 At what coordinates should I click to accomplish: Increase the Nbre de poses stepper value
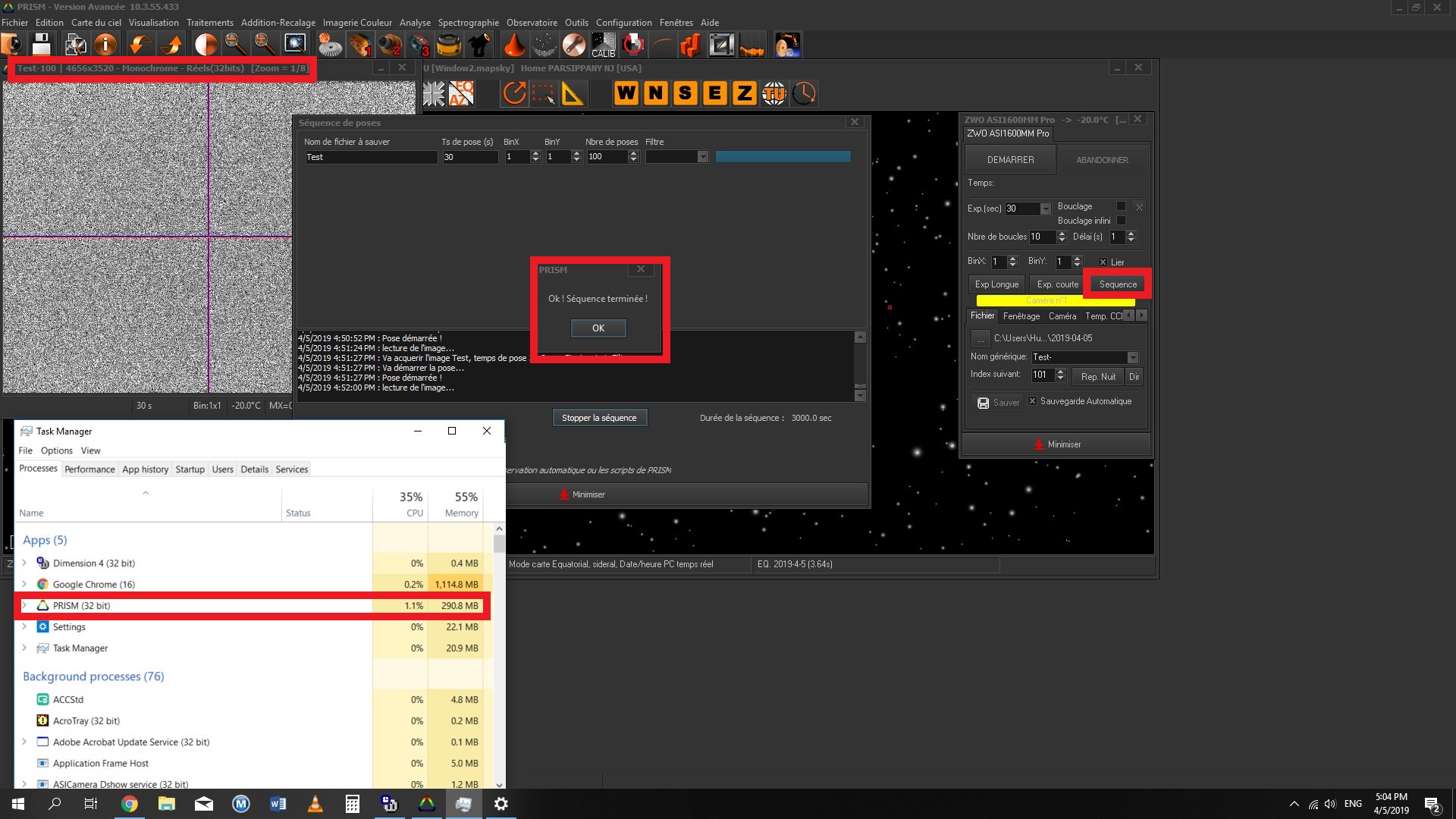634,153
